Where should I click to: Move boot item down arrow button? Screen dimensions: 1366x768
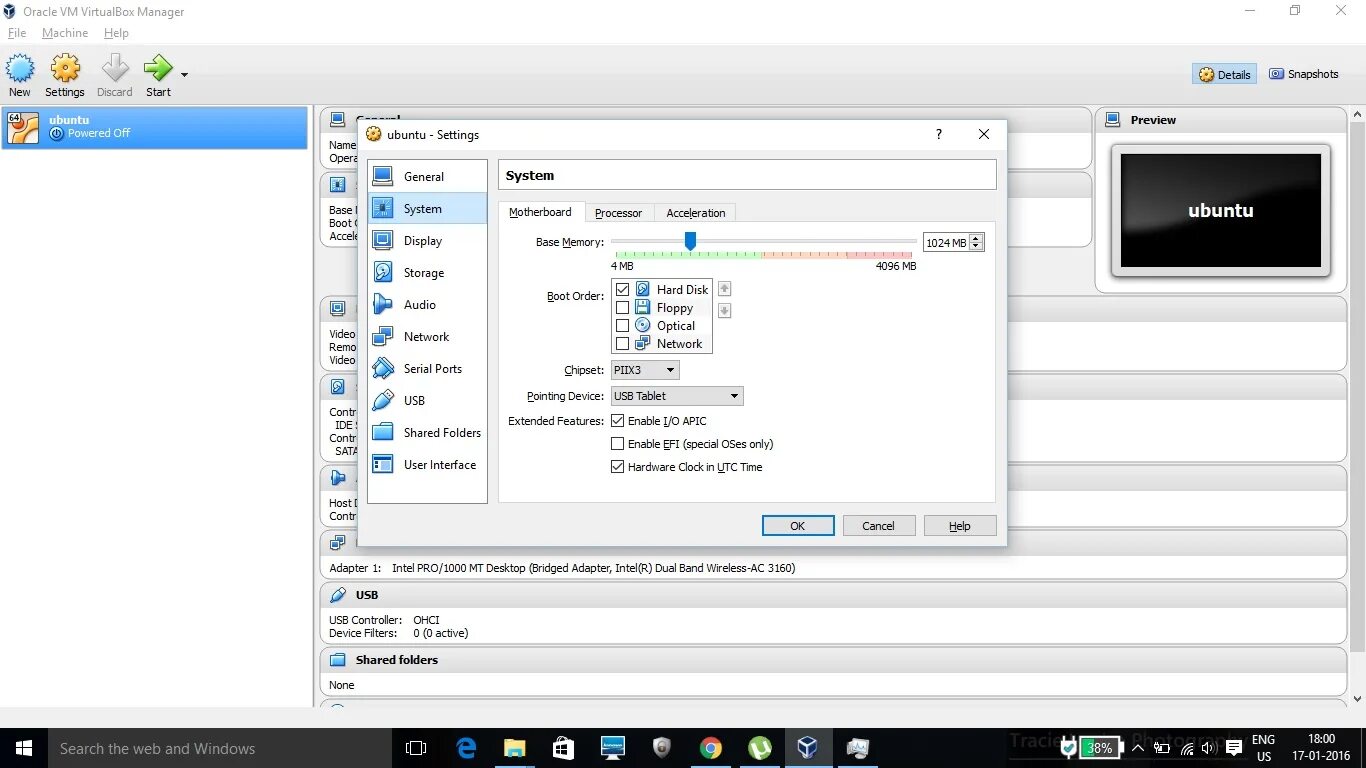725,311
